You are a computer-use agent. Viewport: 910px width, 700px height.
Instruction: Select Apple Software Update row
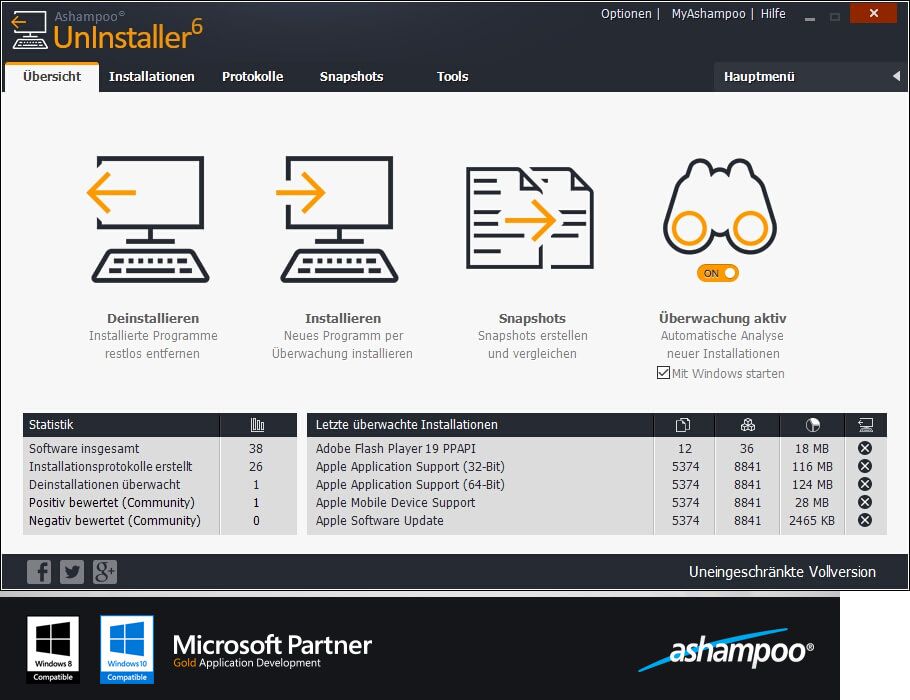[x=597, y=520]
